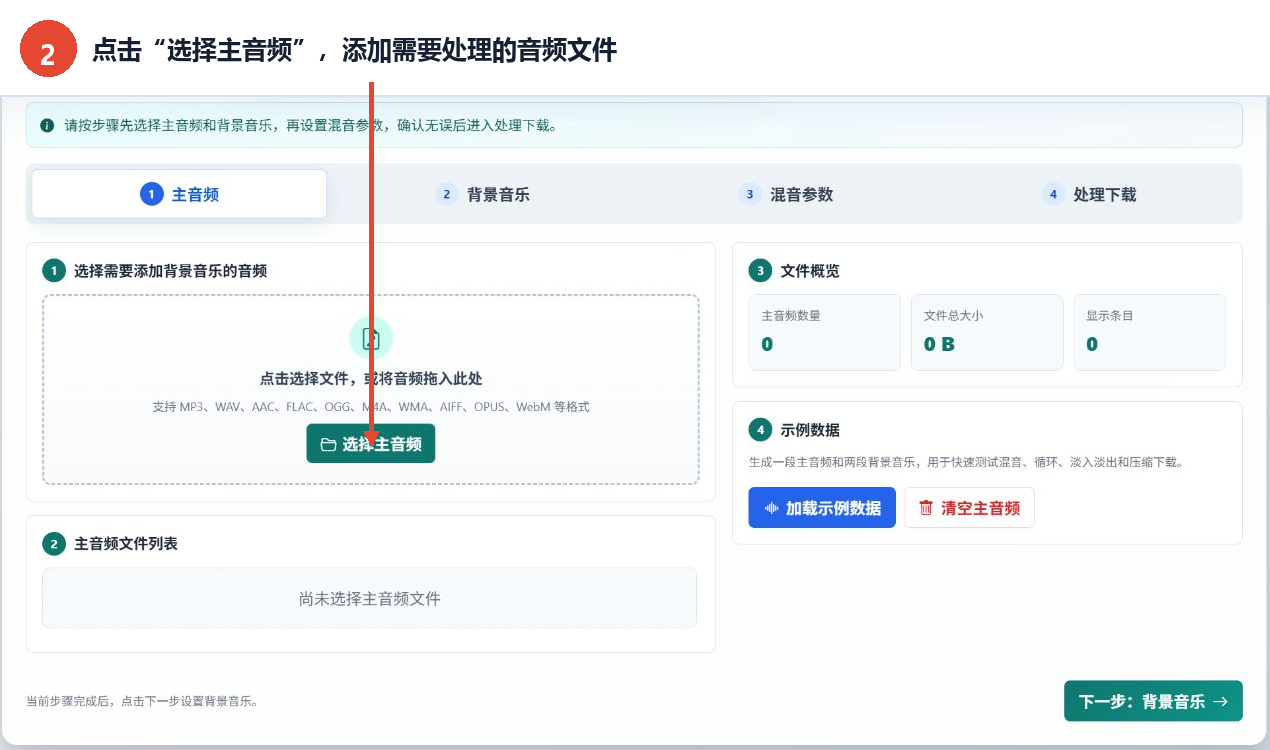Click the 示例数据 section heading
The width and height of the screenshot is (1270, 750).
tap(810, 430)
